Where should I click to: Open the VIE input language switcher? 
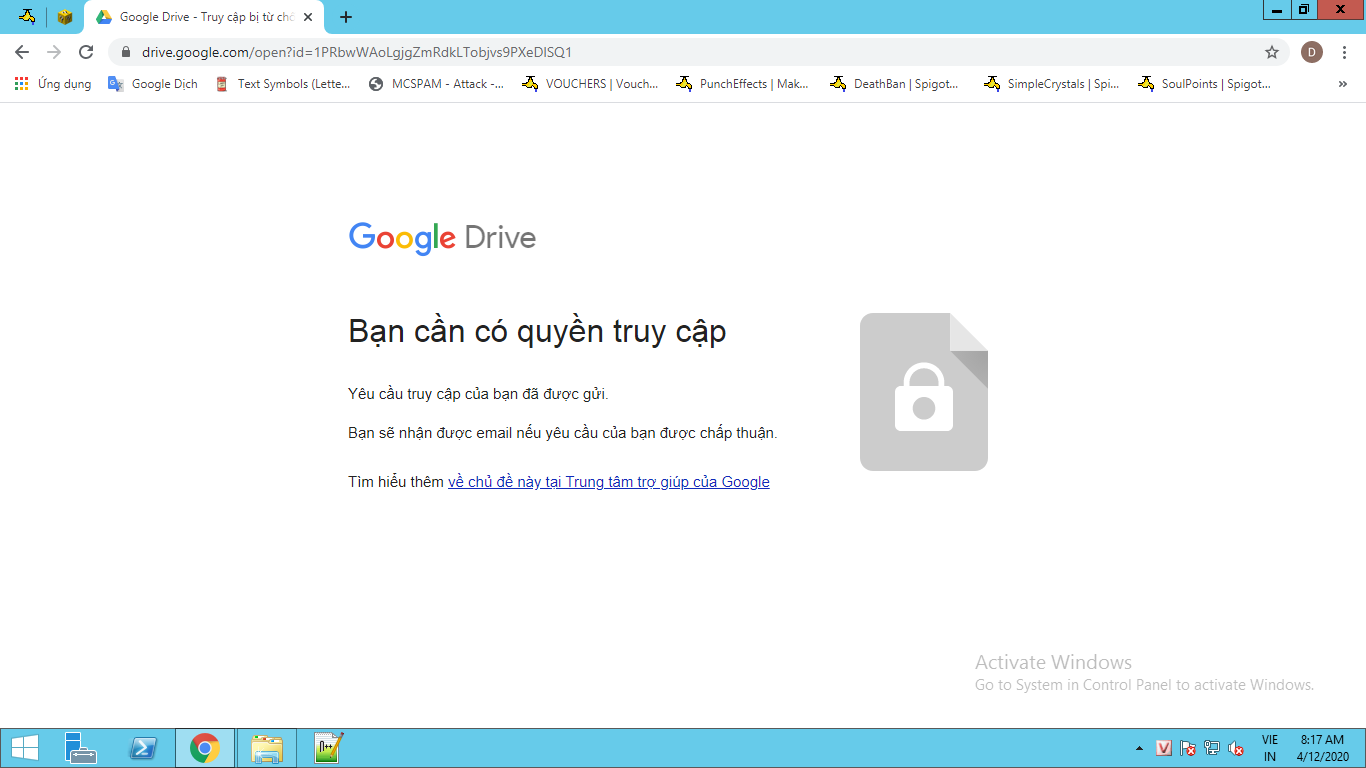point(1270,748)
